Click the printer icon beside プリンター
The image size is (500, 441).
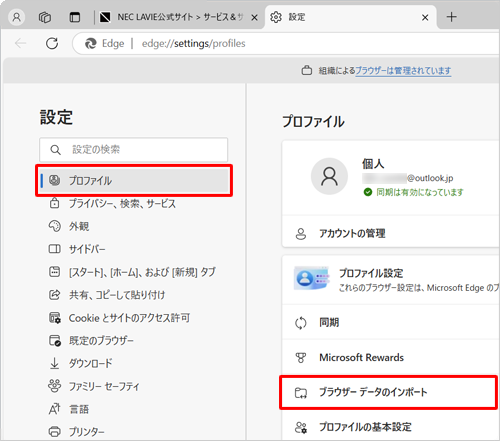[x=55, y=432]
